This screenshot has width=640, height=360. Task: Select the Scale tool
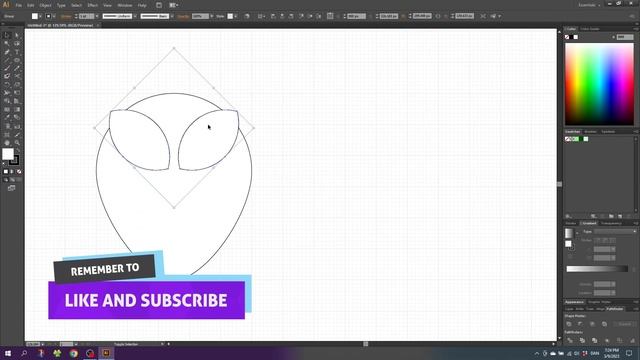point(17,85)
